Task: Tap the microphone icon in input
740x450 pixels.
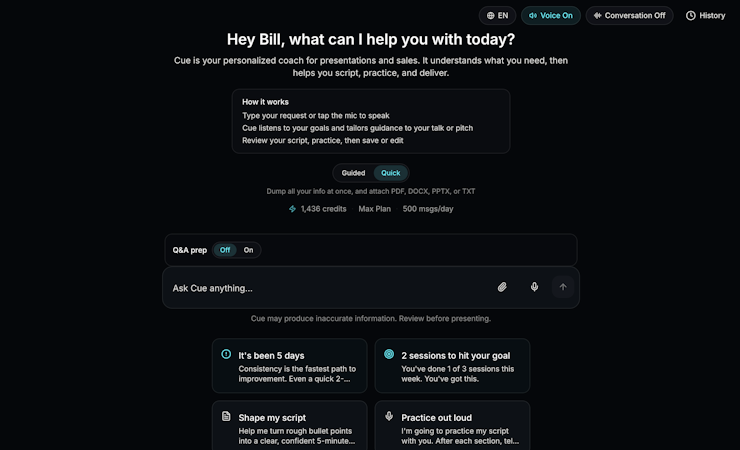Action: coord(534,287)
